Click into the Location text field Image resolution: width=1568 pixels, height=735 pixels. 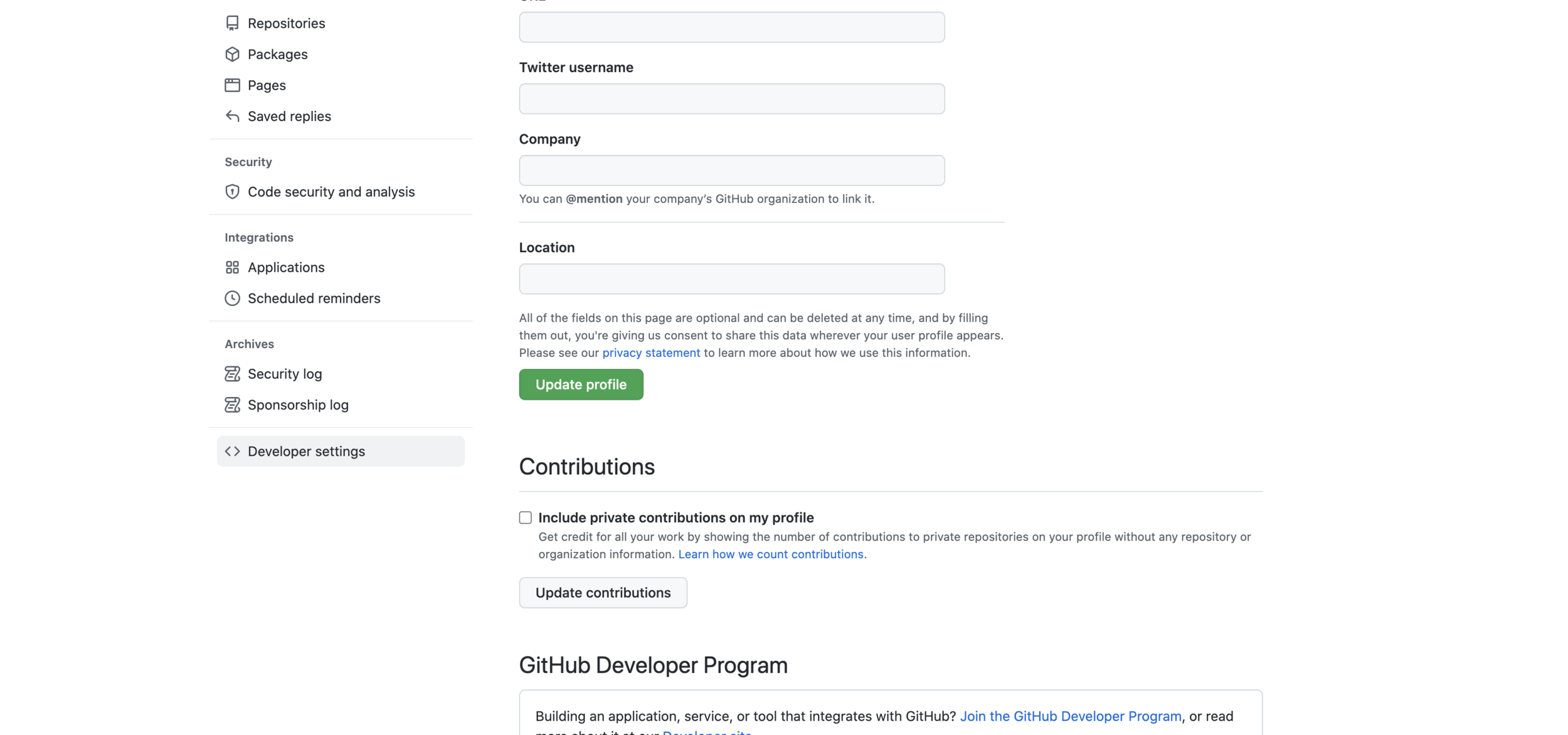[731, 279]
